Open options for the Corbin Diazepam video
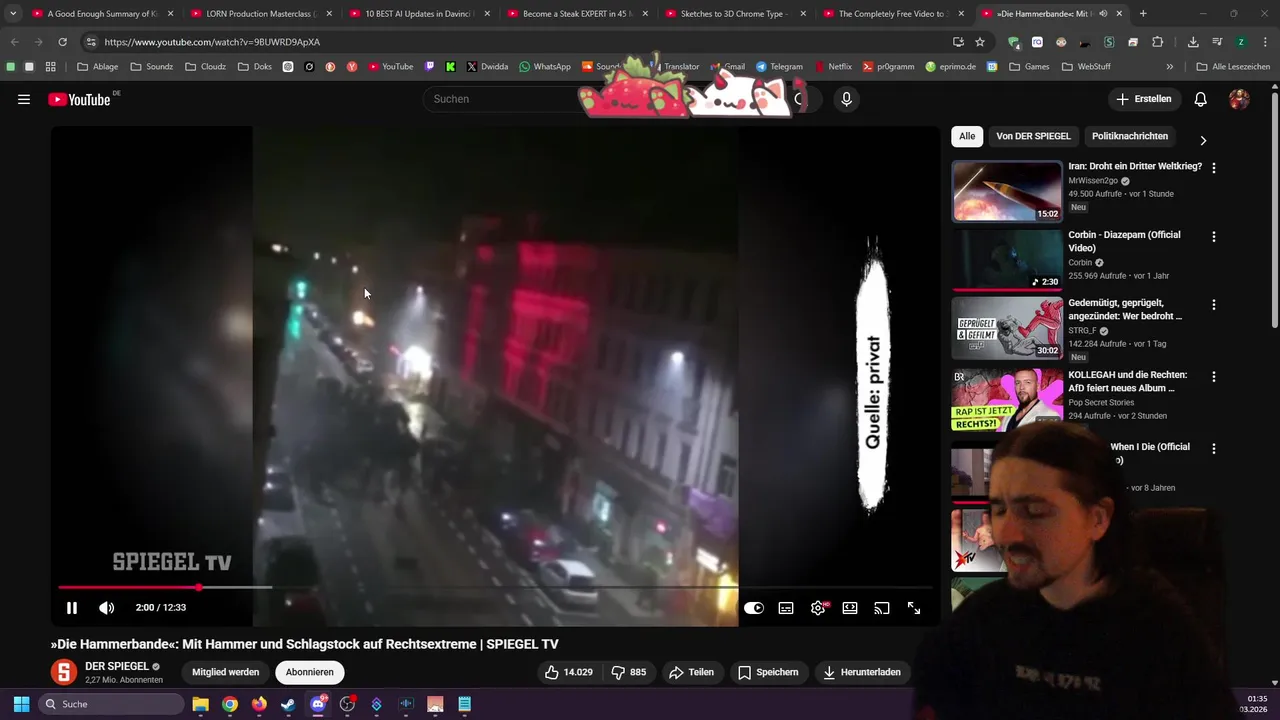Image resolution: width=1280 pixels, height=720 pixels. tap(1214, 237)
